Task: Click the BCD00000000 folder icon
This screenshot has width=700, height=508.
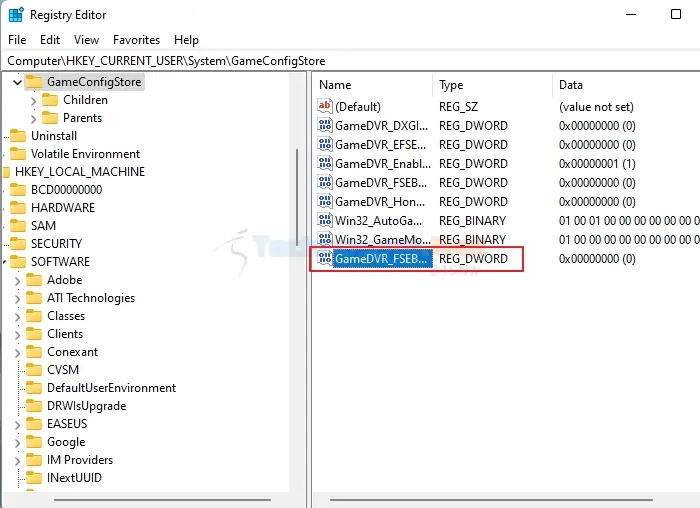Action: point(18,190)
